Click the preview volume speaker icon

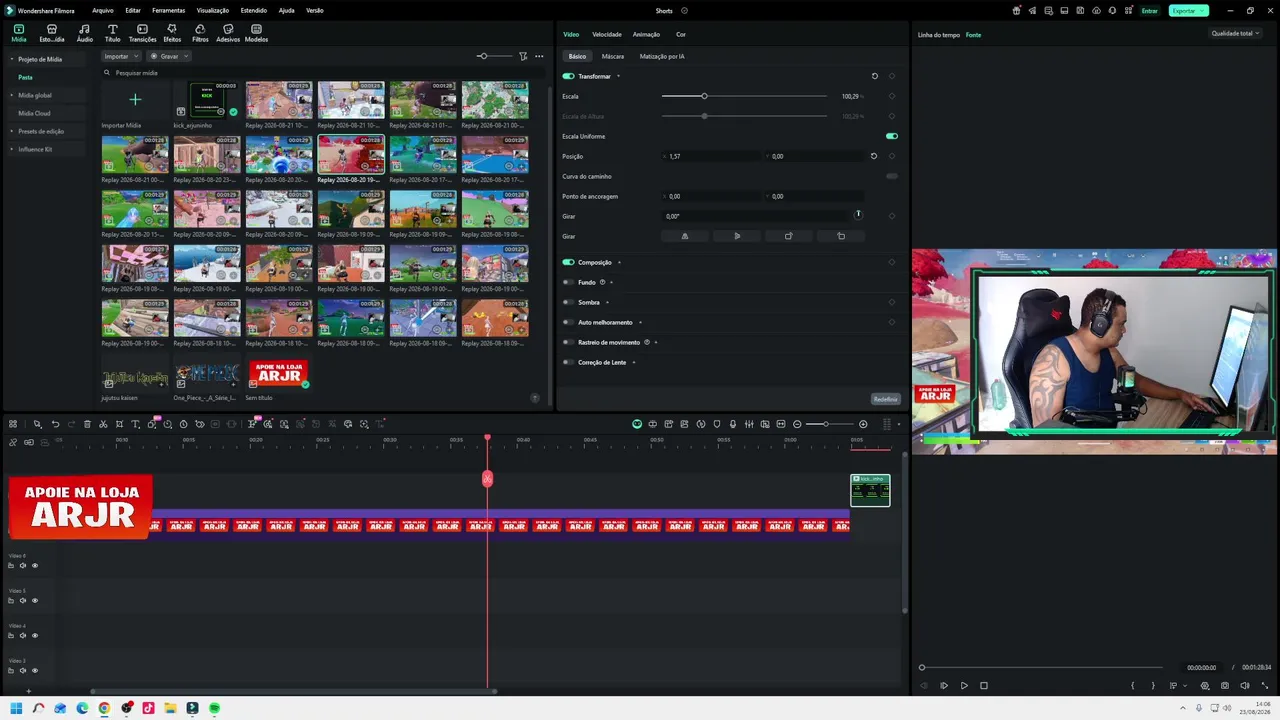point(1245,686)
